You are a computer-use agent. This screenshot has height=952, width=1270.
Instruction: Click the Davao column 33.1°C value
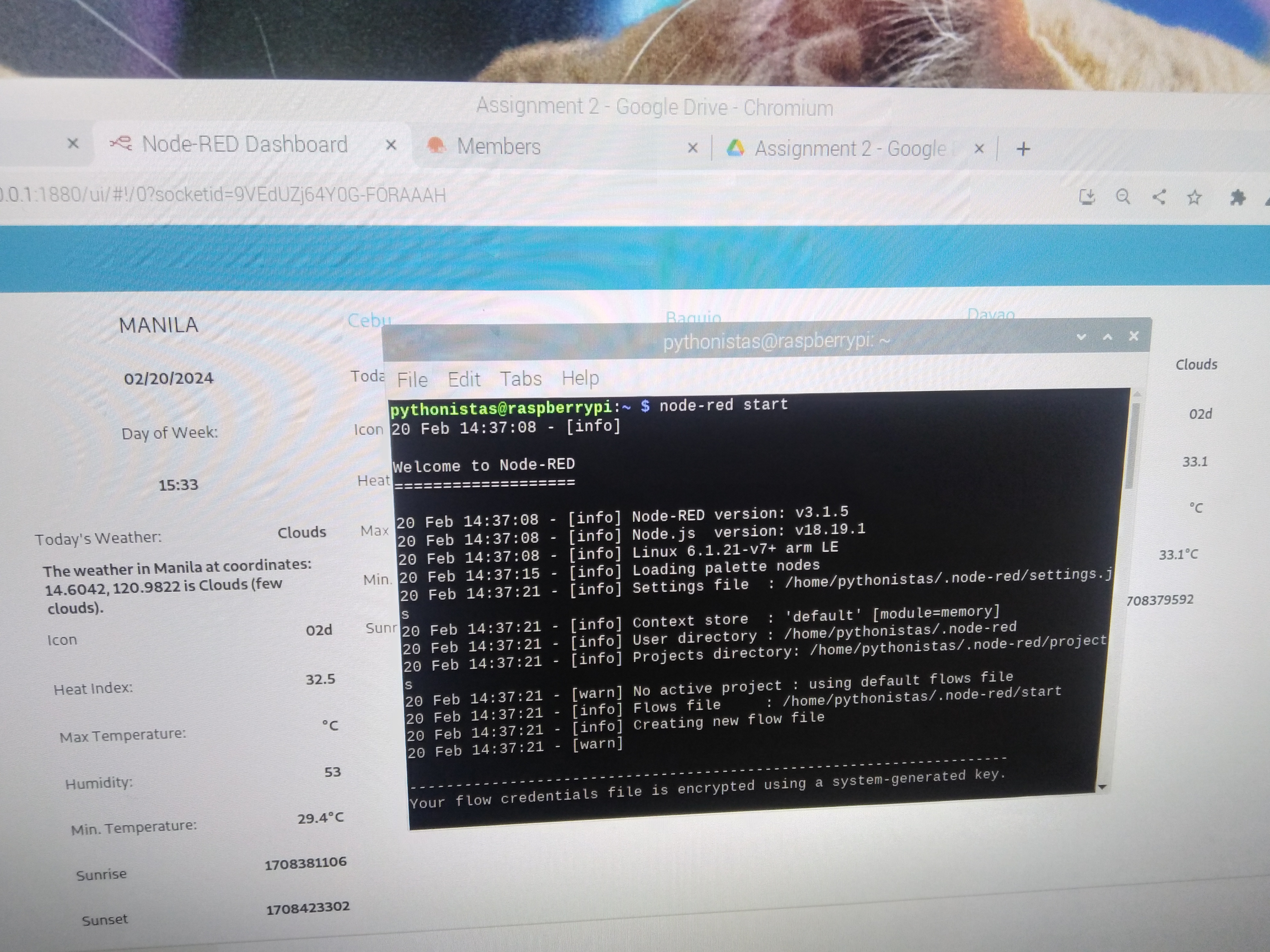(1178, 554)
